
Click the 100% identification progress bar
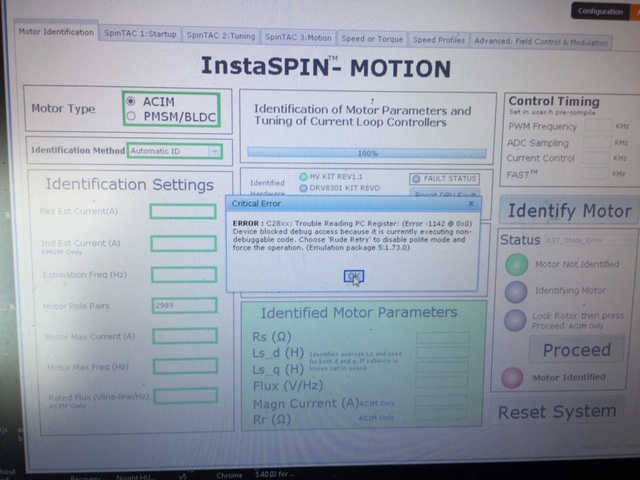point(367,153)
